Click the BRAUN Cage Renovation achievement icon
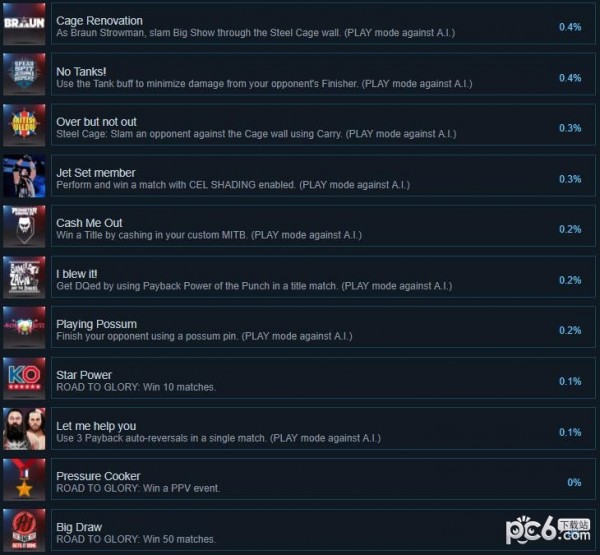Screen dimensions: 600x555 tap(24, 24)
